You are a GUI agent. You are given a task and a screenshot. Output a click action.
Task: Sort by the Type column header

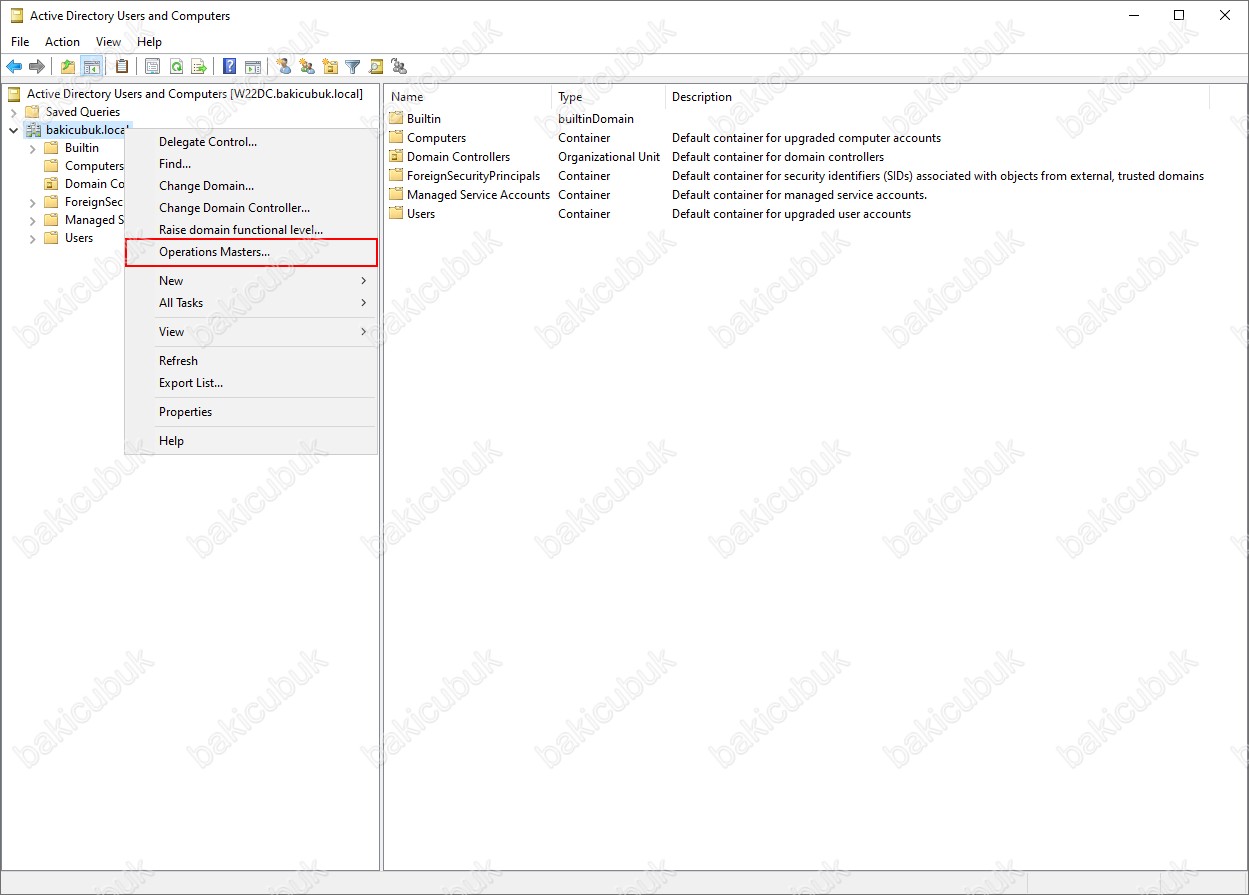[x=608, y=97]
